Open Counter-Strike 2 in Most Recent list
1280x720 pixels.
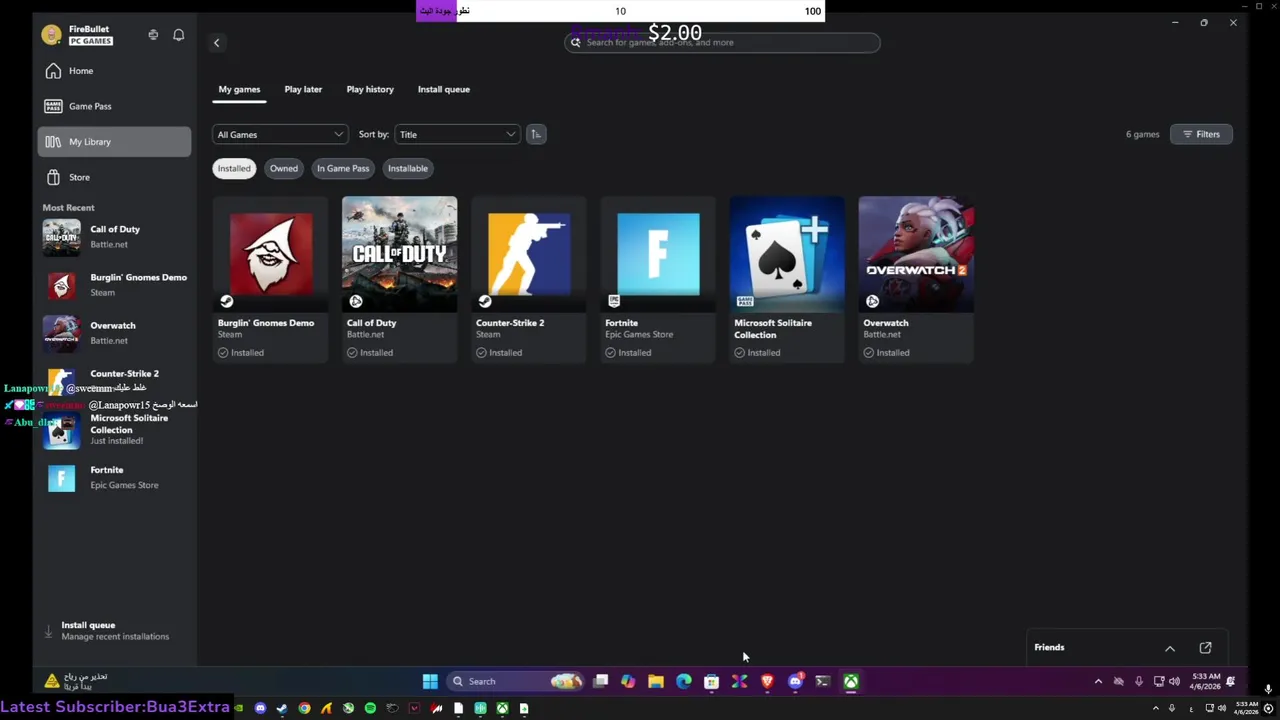[114, 380]
